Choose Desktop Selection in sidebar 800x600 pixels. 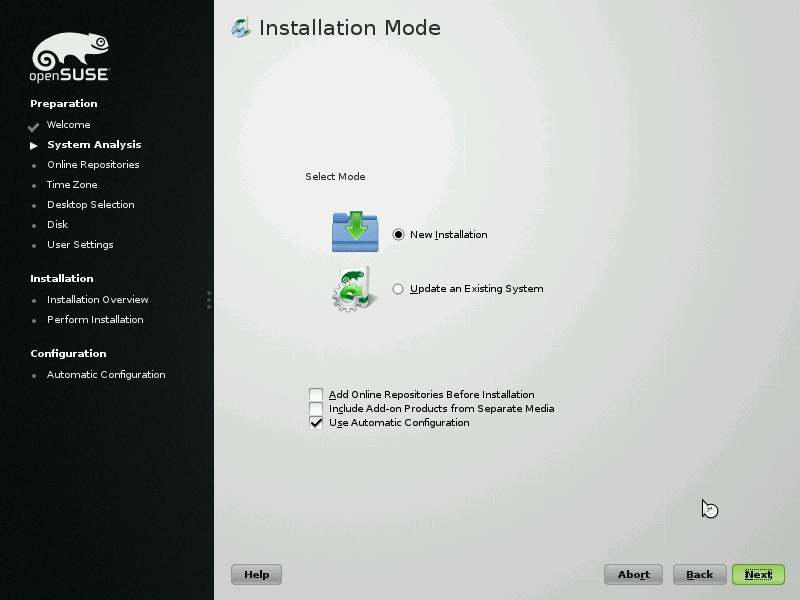pos(90,205)
